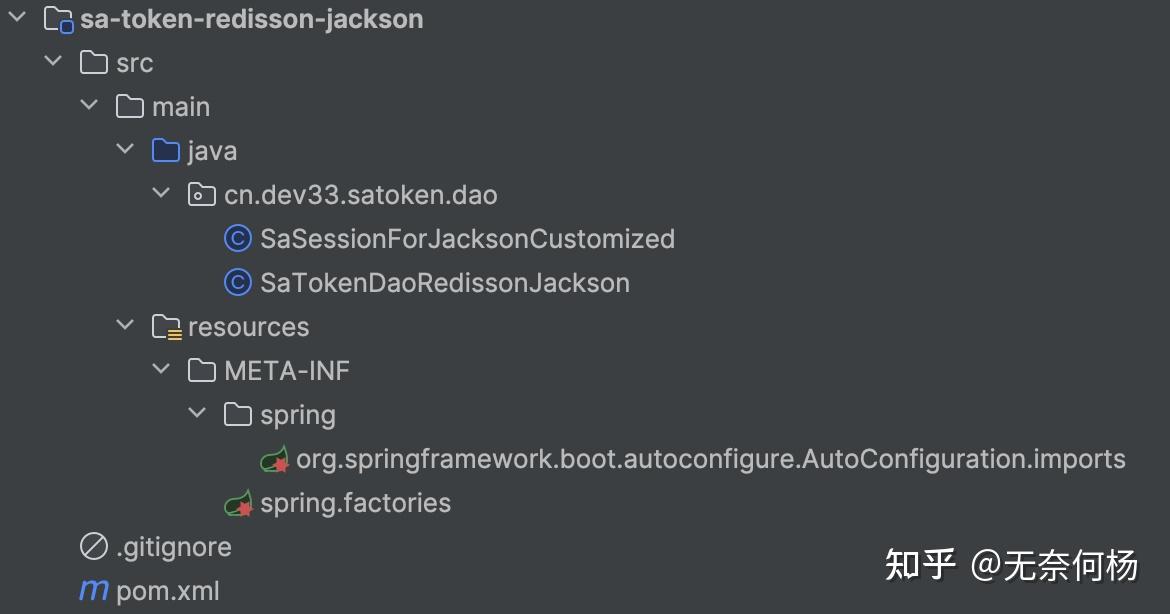Collapse the META-INF folder arrow
The image size is (1170, 614).
161,370
